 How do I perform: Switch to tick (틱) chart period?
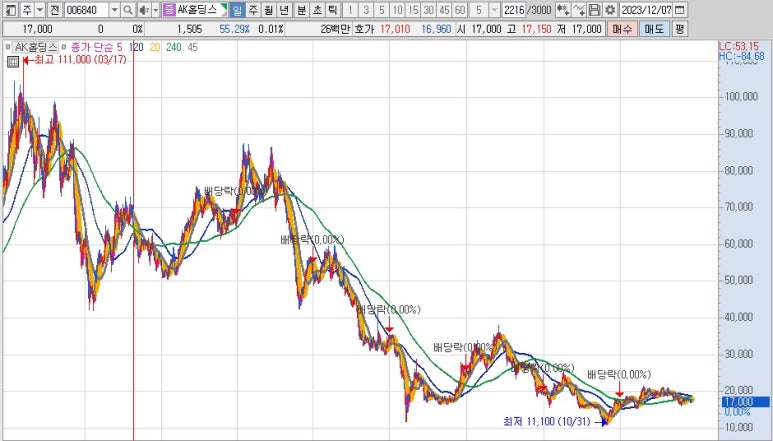click(x=333, y=9)
